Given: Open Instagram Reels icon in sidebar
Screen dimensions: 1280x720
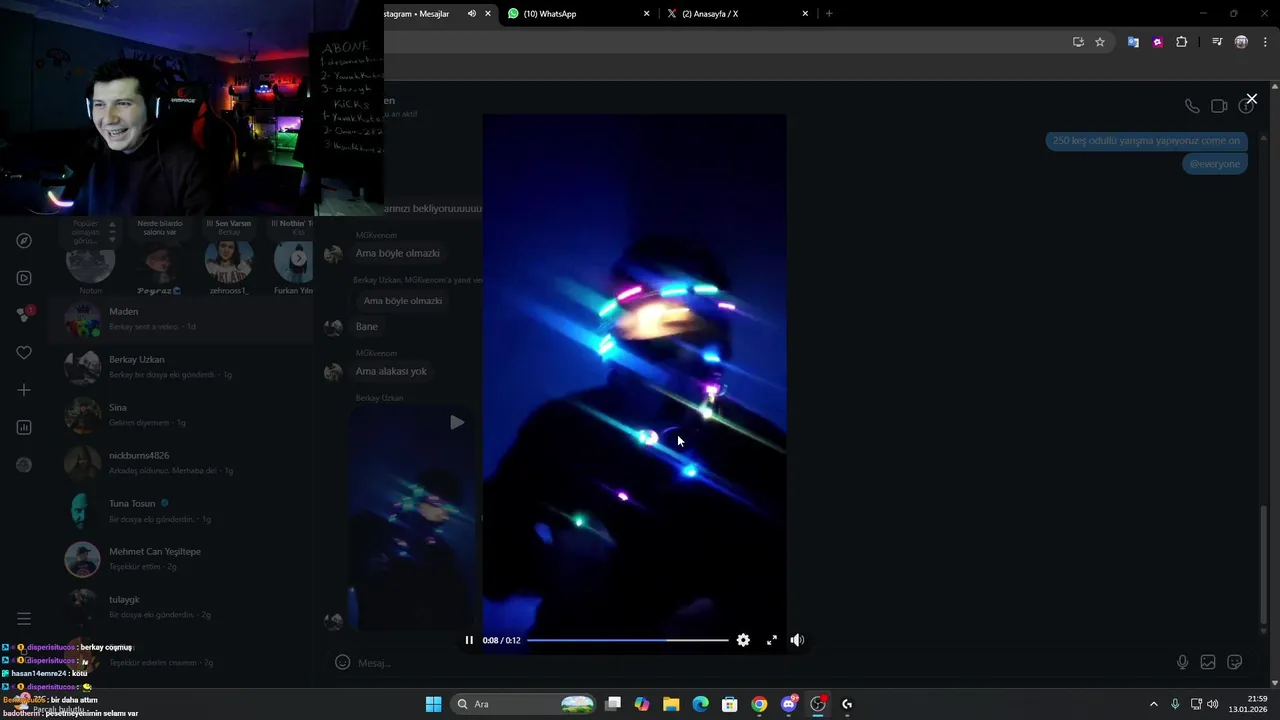Looking at the screenshot, I should click(x=24, y=278).
